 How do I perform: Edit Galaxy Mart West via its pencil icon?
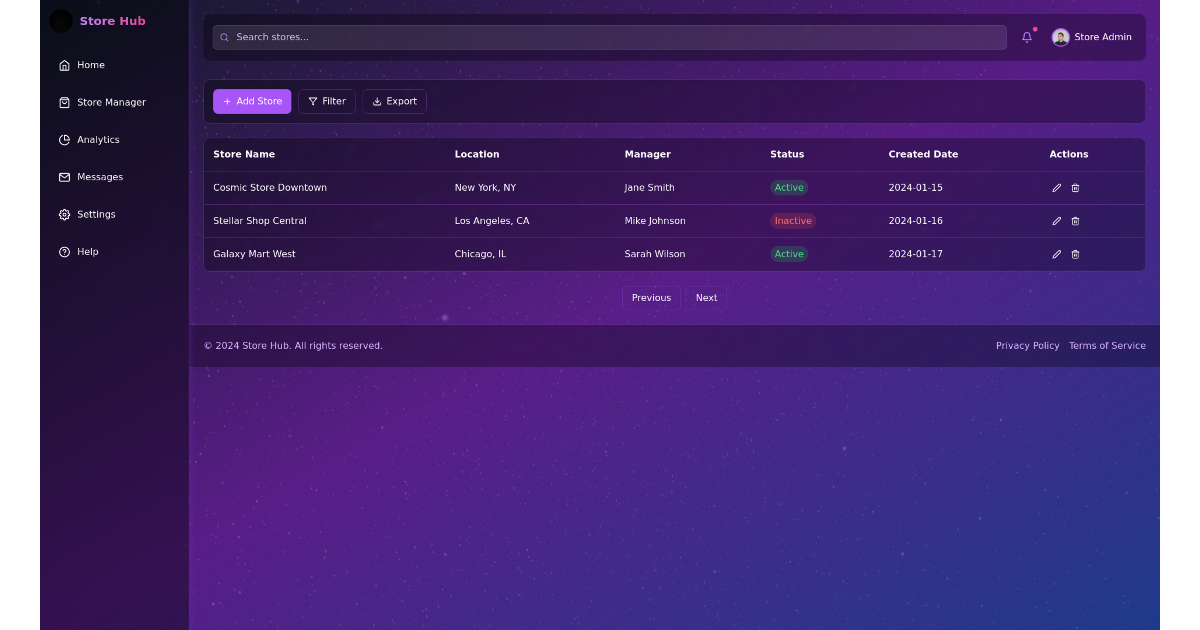(x=1056, y=254)
